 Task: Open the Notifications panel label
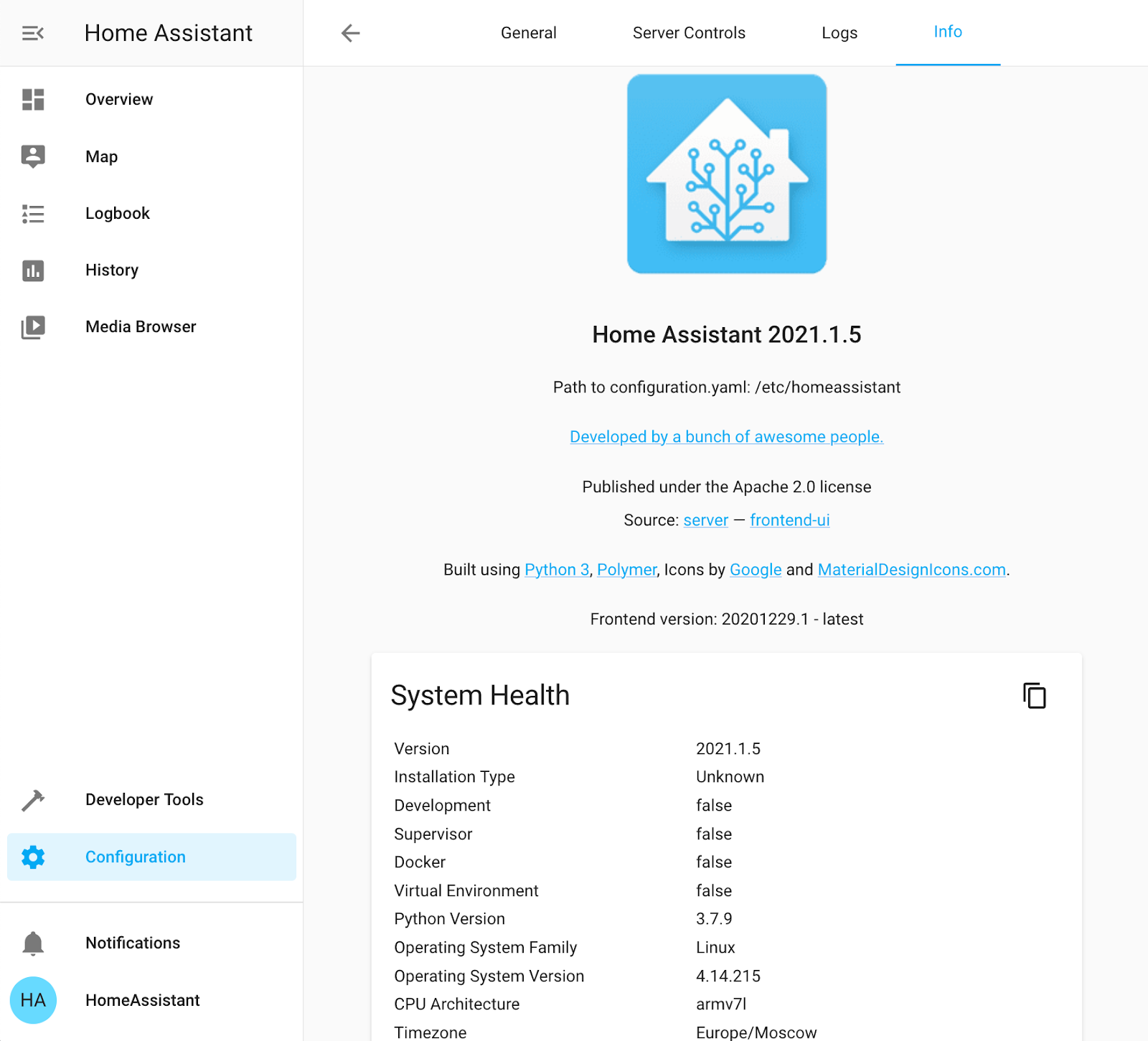(x=133, y=943)
